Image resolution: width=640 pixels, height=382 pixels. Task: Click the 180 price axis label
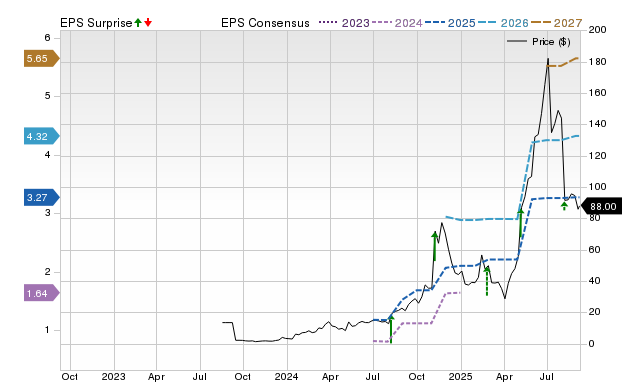tap(598, 62)
